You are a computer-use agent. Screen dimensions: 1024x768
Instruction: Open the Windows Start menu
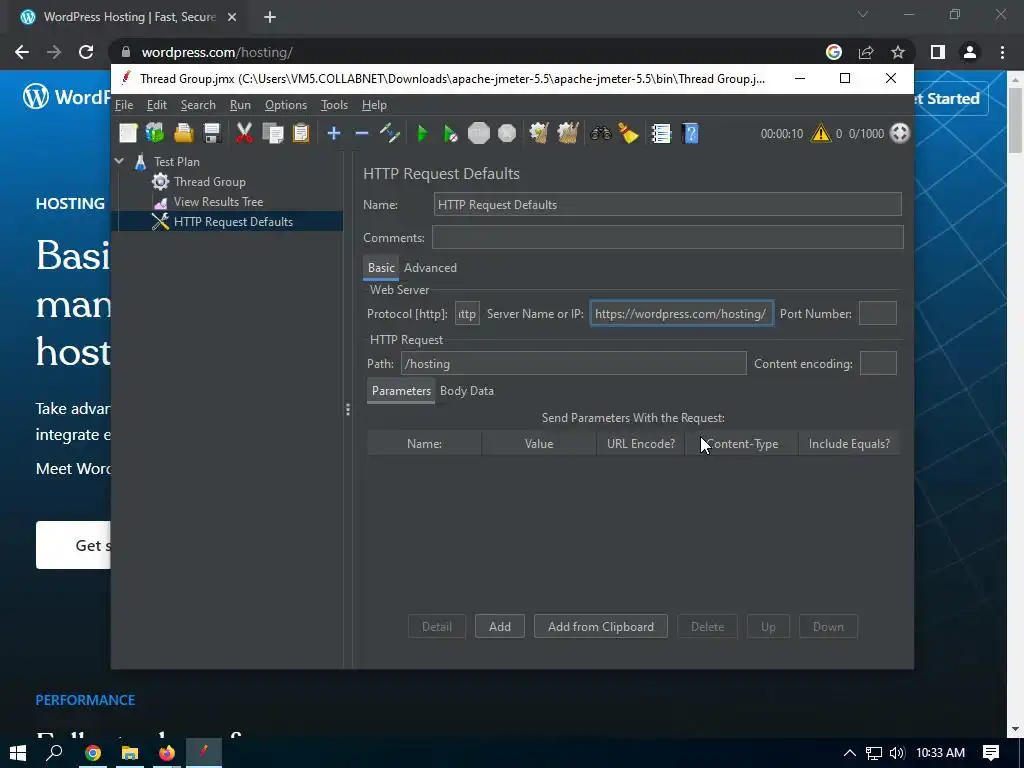[18, 753]
